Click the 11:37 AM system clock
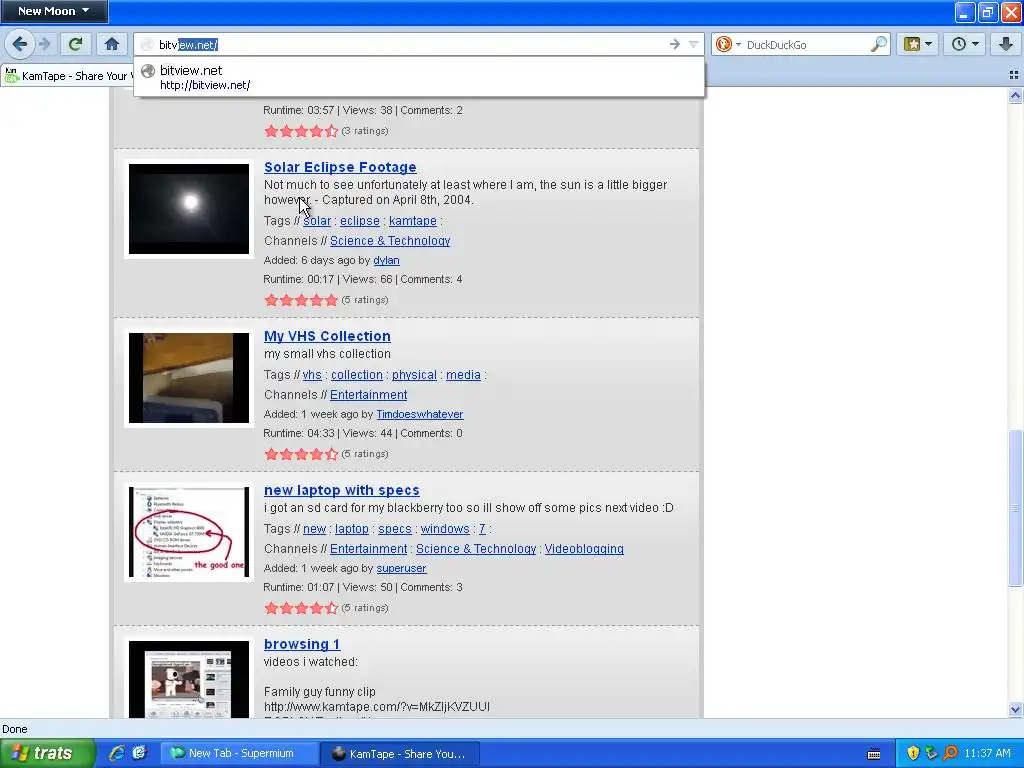 (987, 753)
